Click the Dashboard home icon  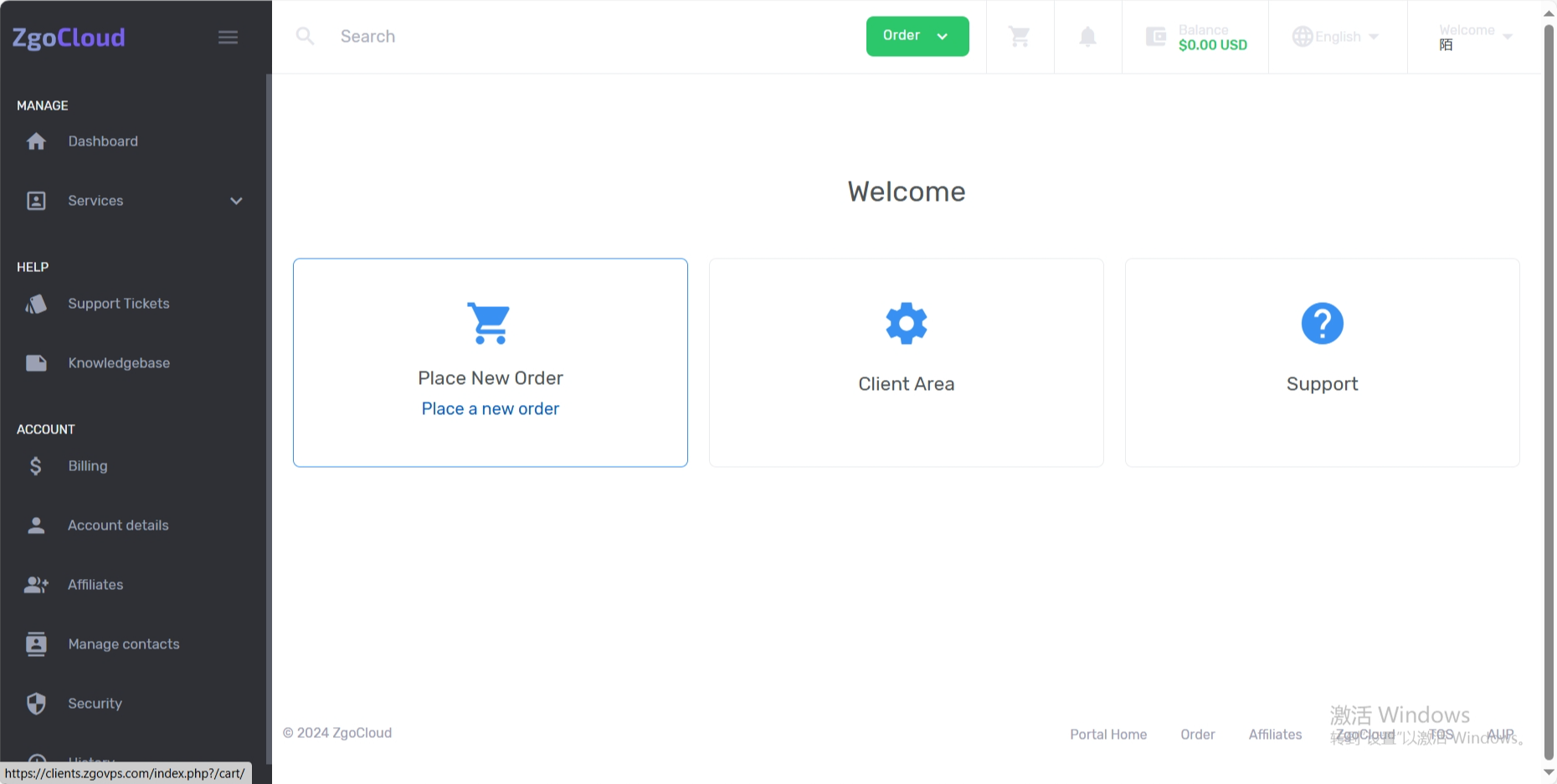coord(36,141)
